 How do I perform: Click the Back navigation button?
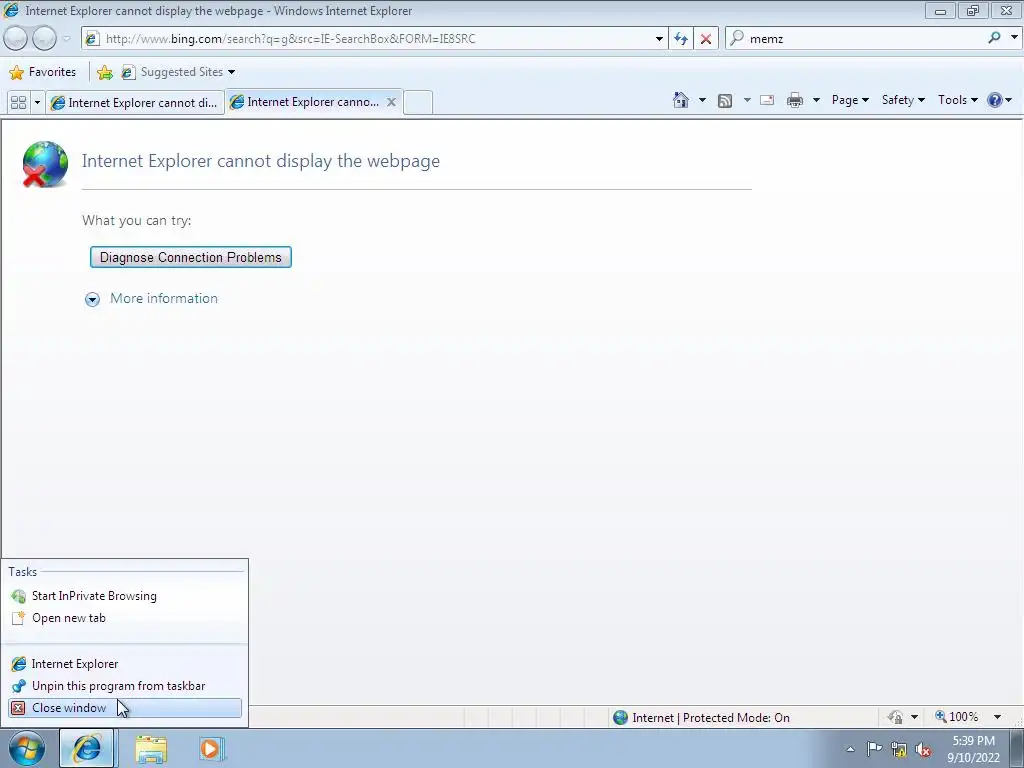tap(15, 39)
